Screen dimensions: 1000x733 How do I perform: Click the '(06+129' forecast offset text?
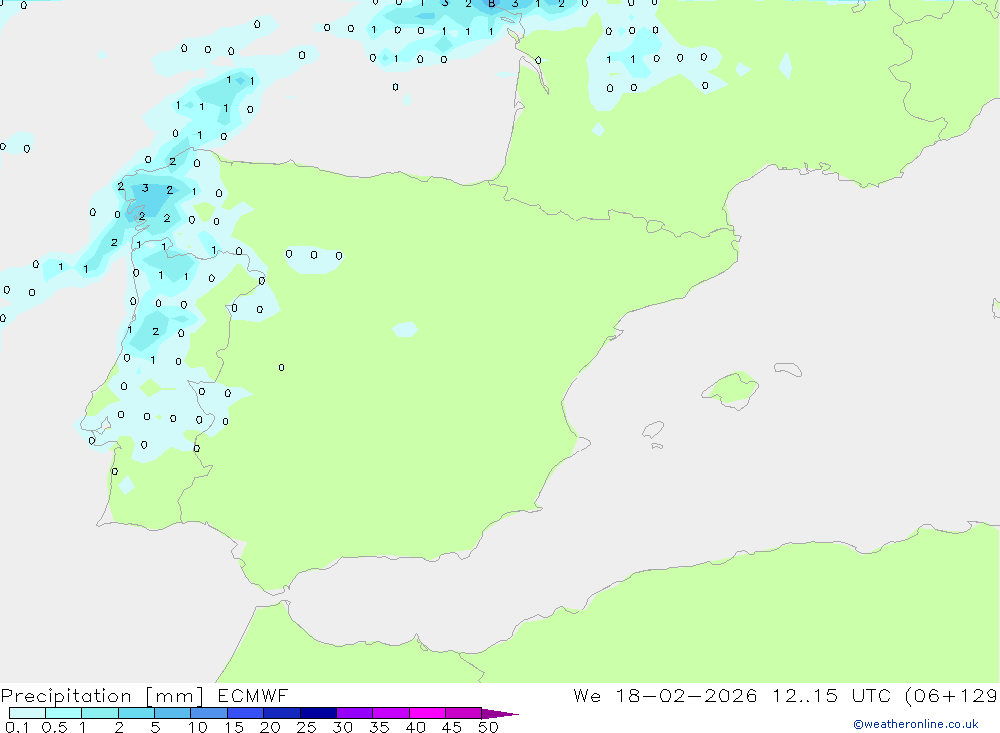pos(951,695)
